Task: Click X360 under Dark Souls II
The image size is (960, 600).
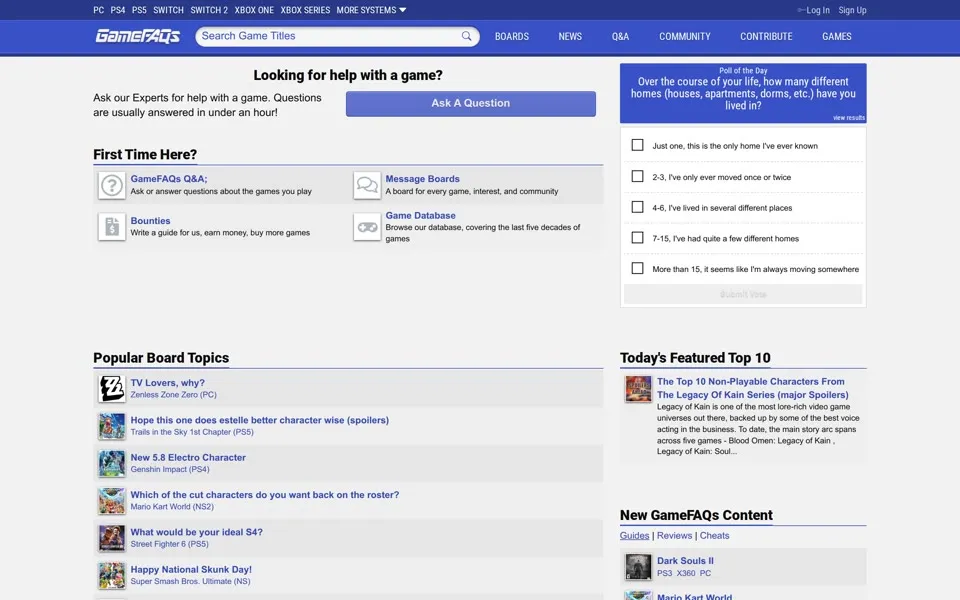Action: (x=686, y=573)
